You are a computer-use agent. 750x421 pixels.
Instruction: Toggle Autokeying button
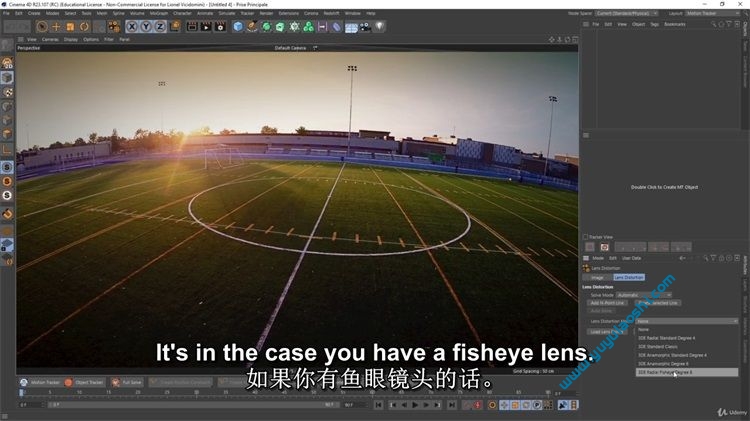coord(478,405)
